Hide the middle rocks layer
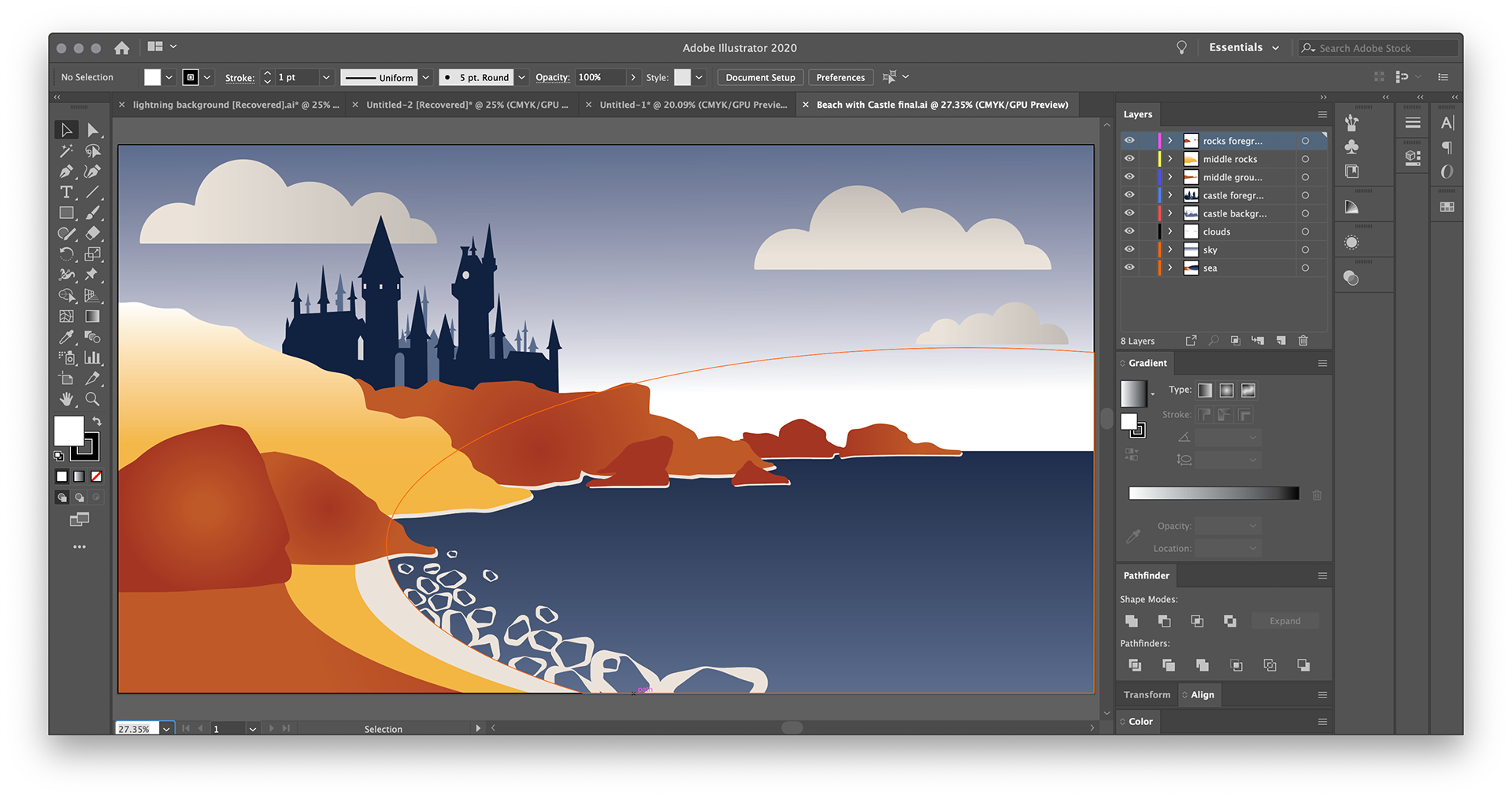This screenshot has width=1512, height=799. [1129, 158]
